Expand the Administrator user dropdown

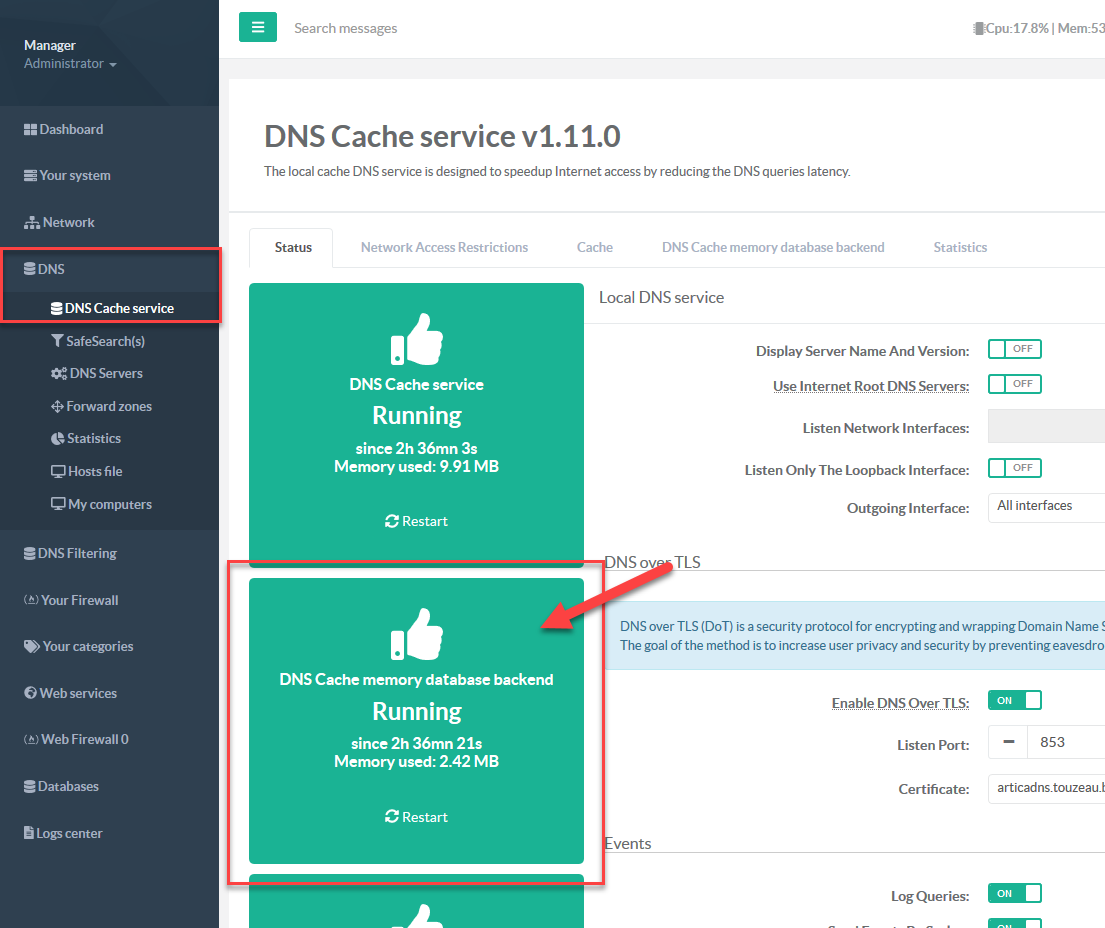click(x=70, y=64)
